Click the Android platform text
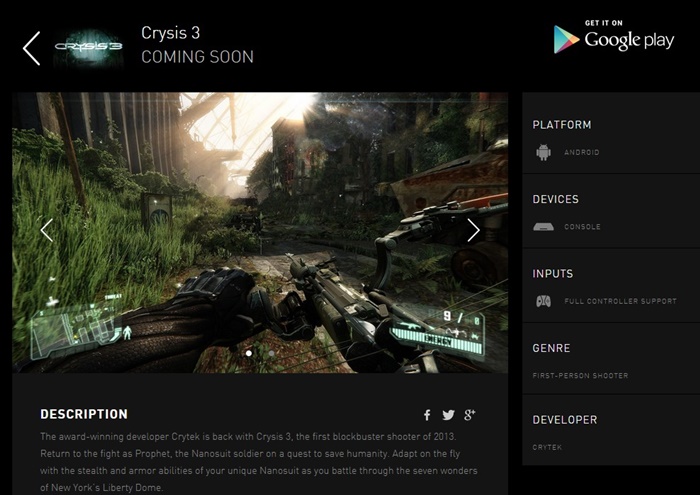This screenshot has height=495, width=700. 582,152
